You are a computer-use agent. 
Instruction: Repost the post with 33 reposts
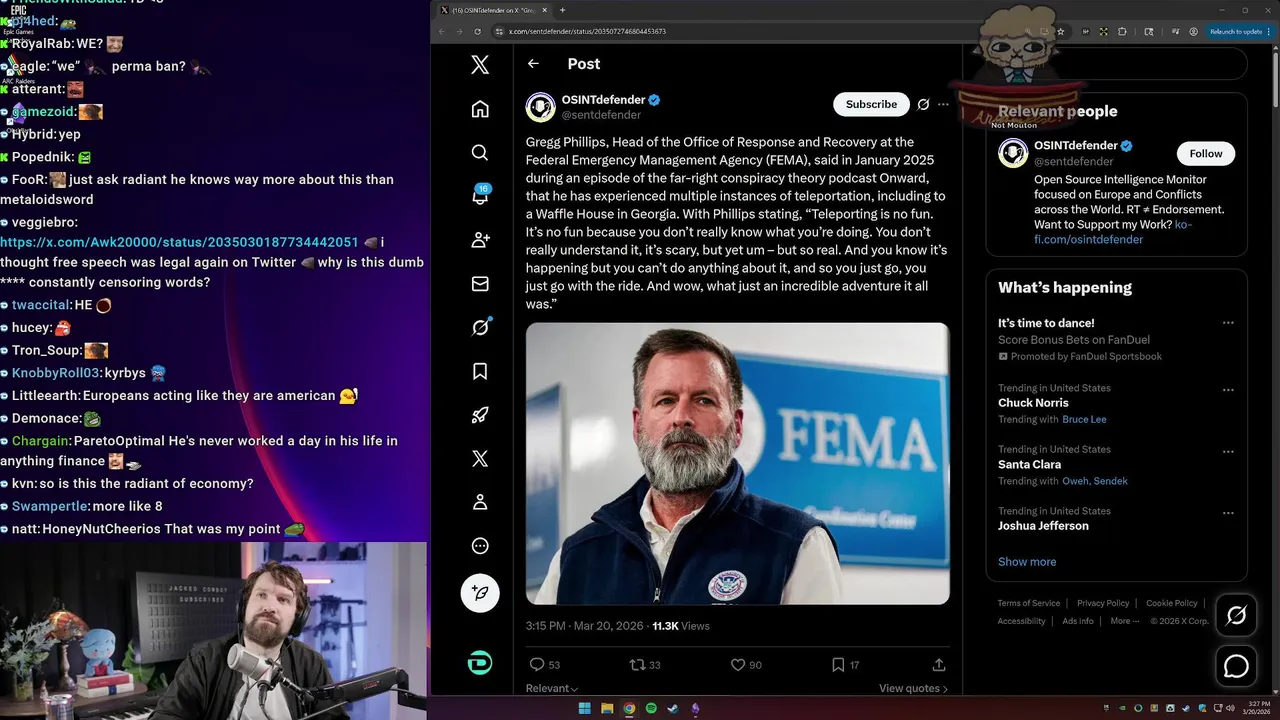point(644,664)
